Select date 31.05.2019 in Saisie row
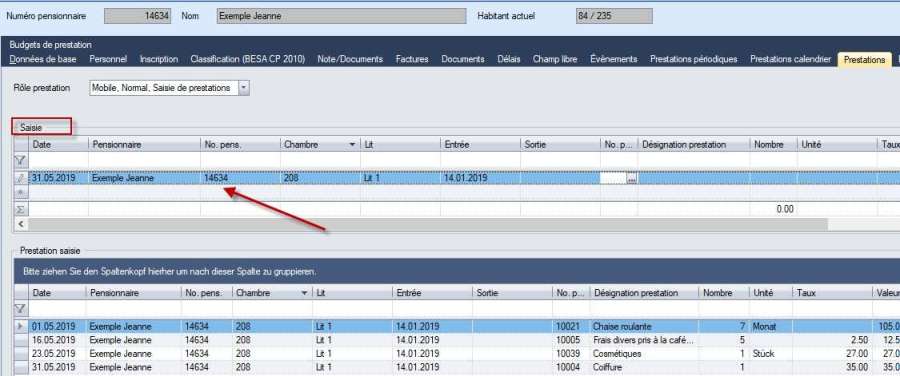The height and width of the screenshot is (376, 900). coord(59,179)
